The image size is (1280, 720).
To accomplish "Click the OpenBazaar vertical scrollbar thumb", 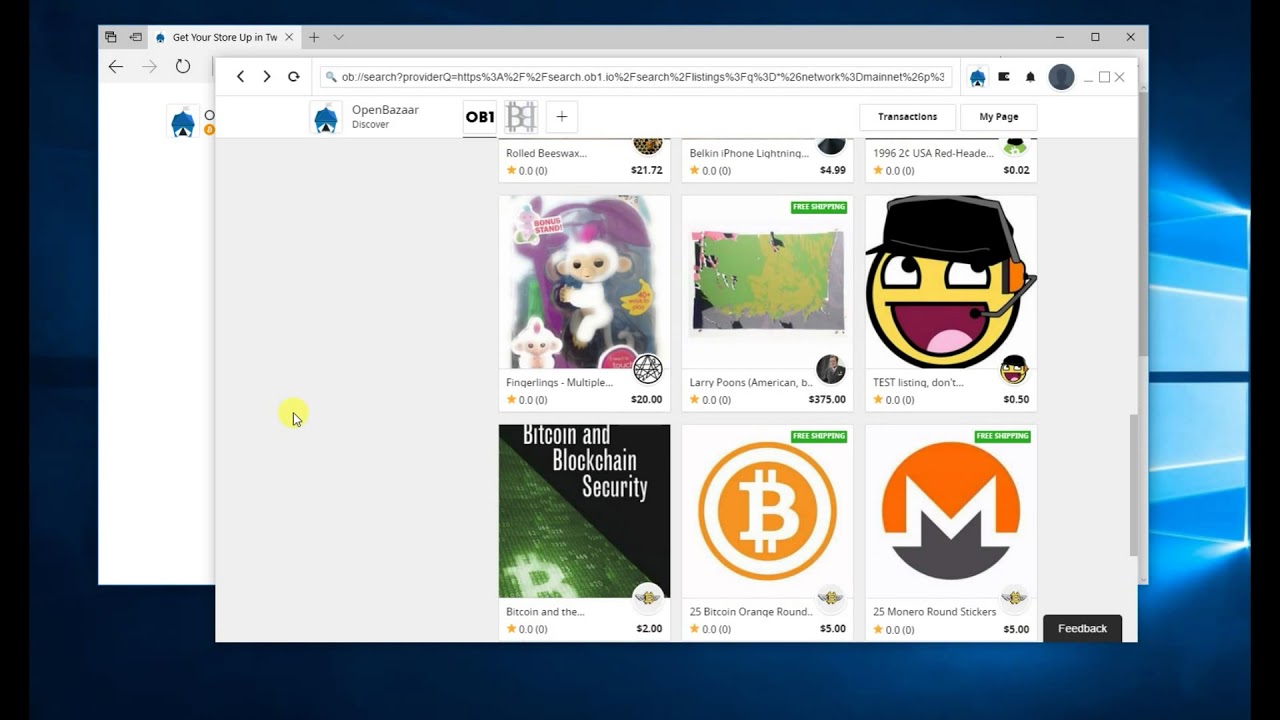I will click(1133, 485).
